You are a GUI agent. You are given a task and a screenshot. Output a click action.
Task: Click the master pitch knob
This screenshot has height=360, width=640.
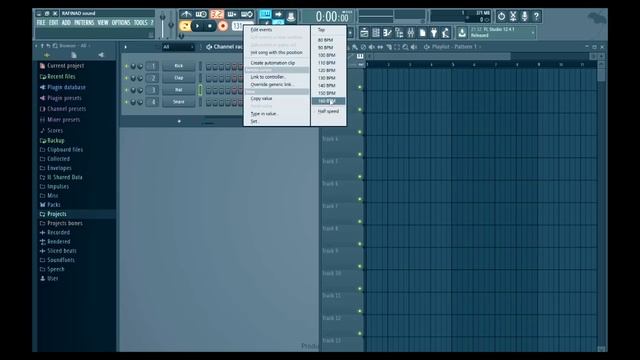(171, 25)
